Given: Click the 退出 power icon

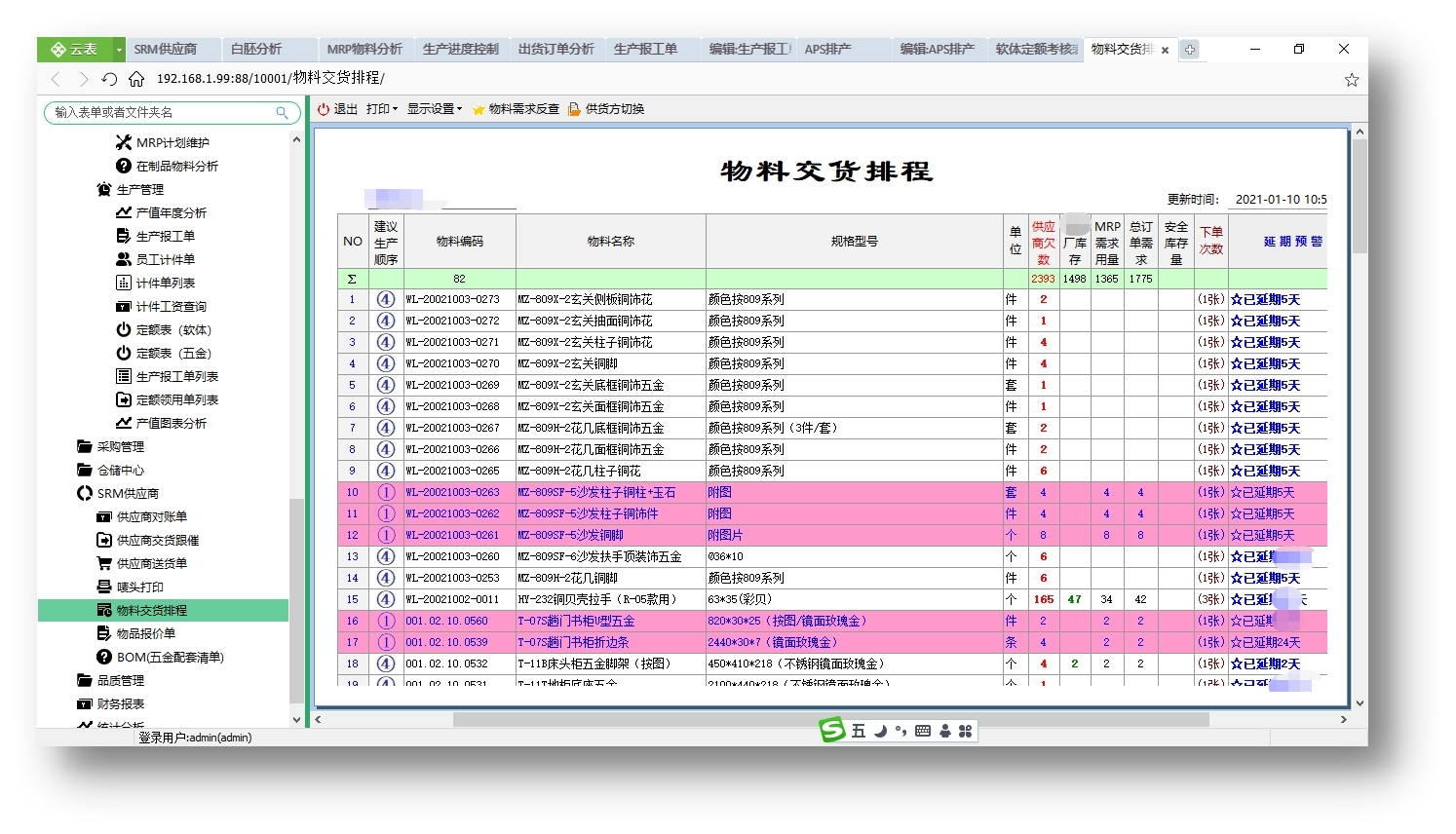Looking at the screenshot, I should coord(324,109).
